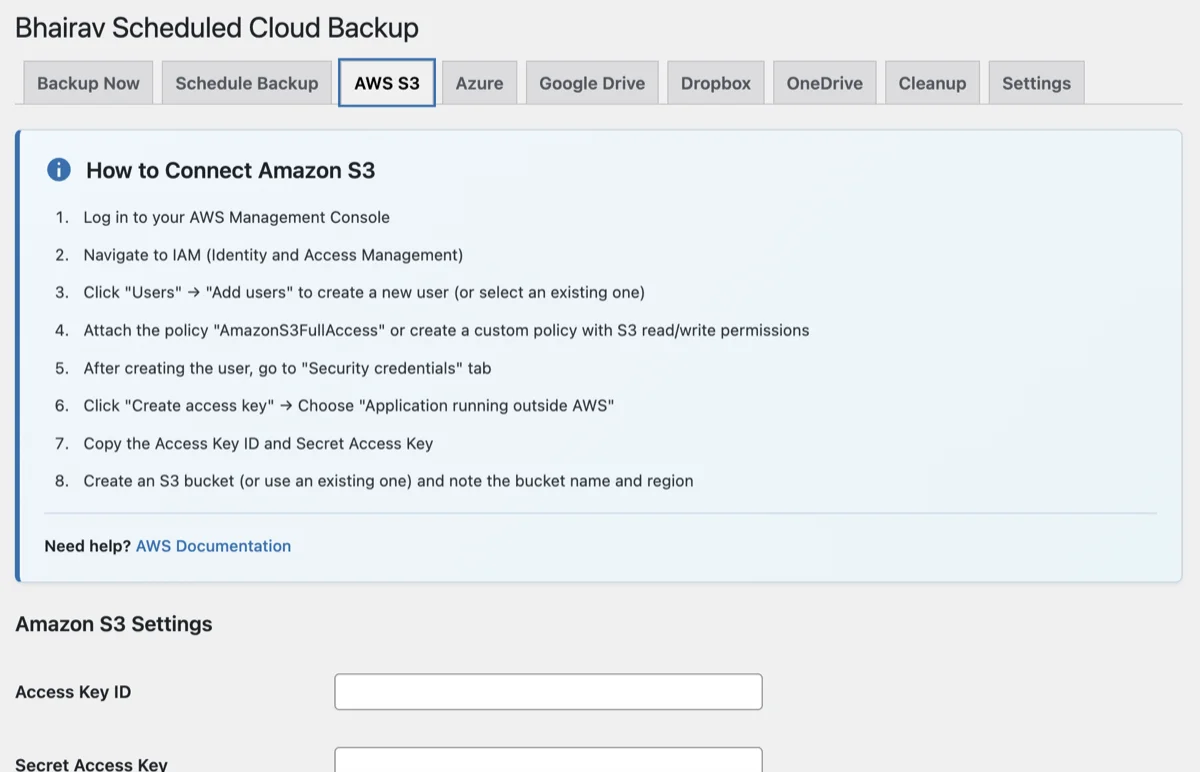This screenshot has width=1200, height=772.
Task: Click the Amazon S3 Settings heading
Action: pyautogui.click(x=112, y=623)
